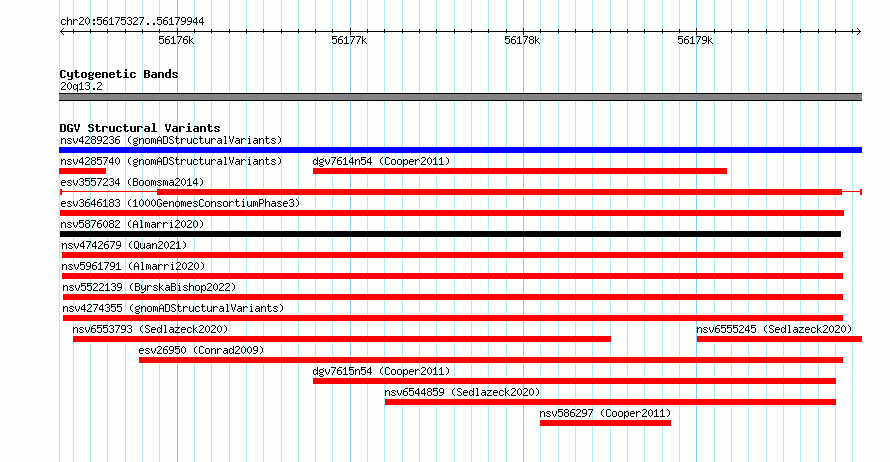Open nsv5876082 (Almarri2020) label
The width and height of the screenshot is (890, 462).
[132, 224]
